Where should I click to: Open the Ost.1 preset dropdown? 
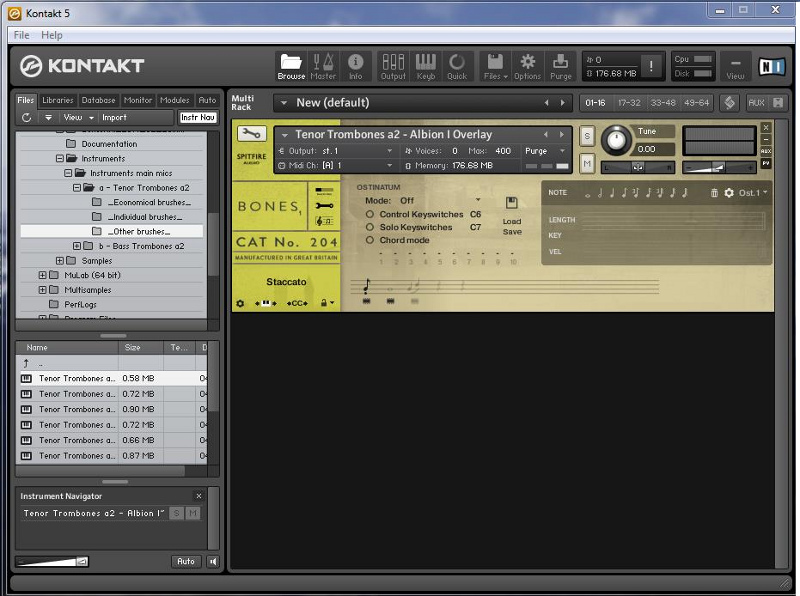[753, 192]
